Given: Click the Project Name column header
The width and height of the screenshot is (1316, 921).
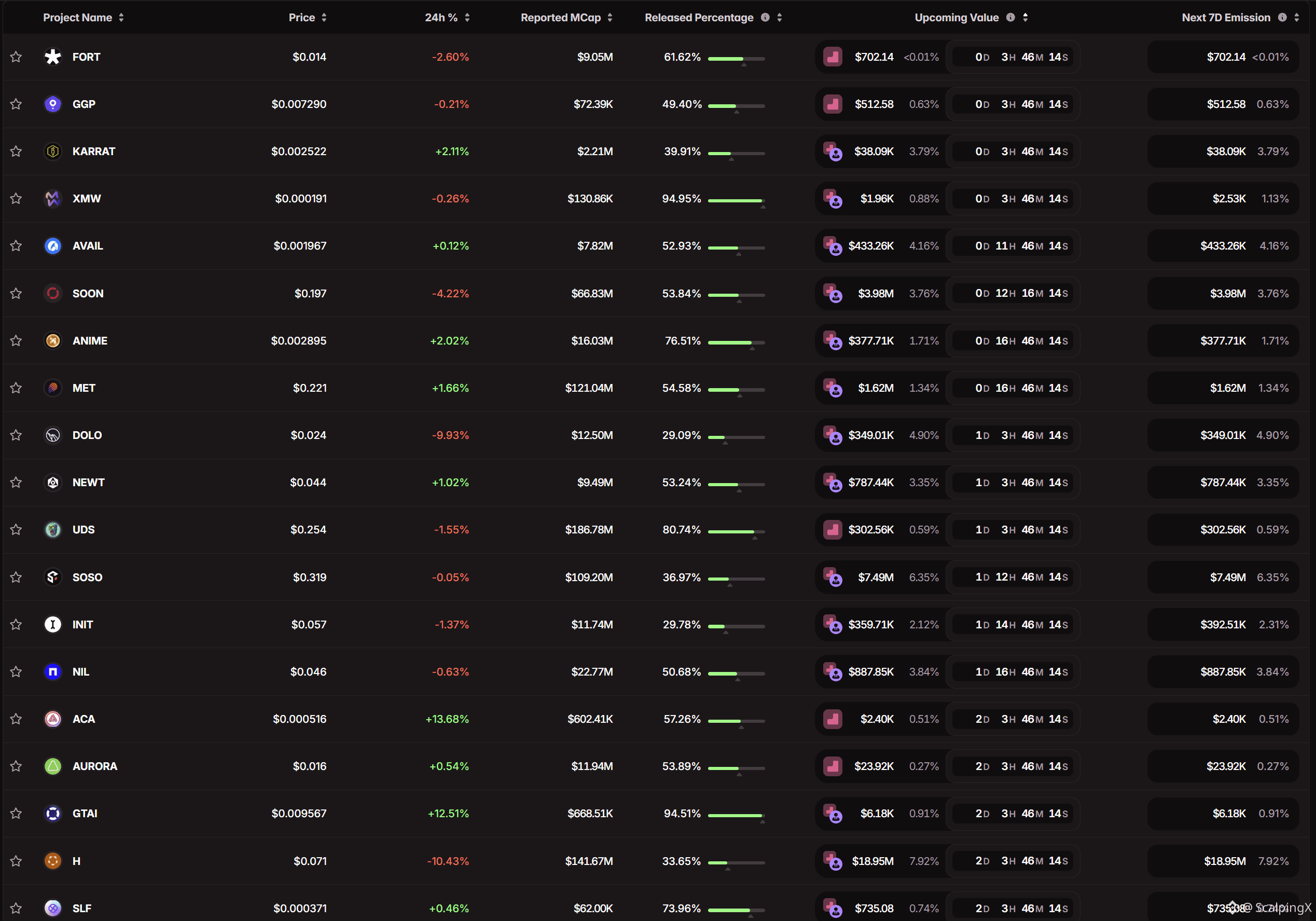Looking at the screenshot, I should (77, 17).
